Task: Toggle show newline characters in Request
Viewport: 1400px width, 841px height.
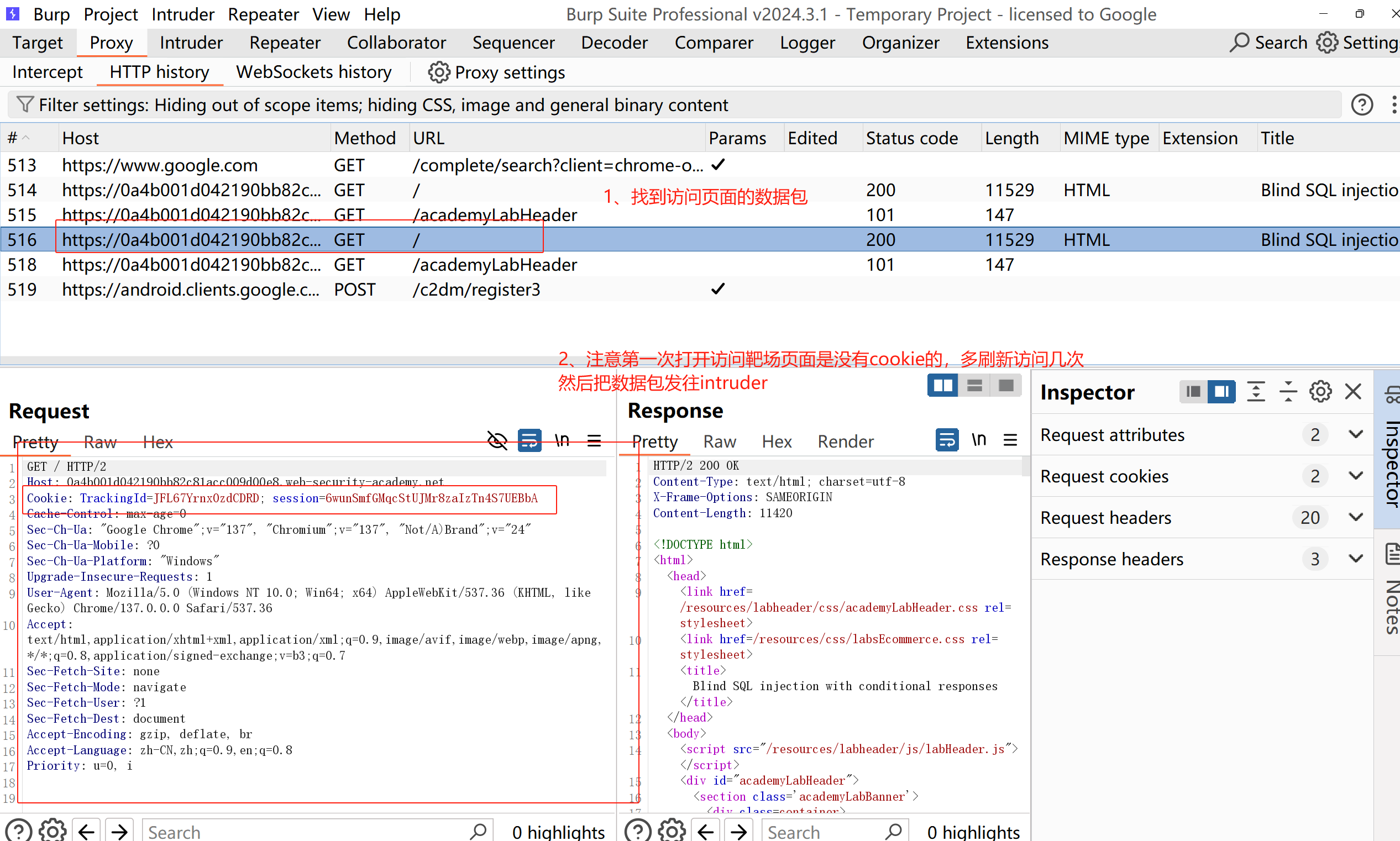Action: point(562,441)
